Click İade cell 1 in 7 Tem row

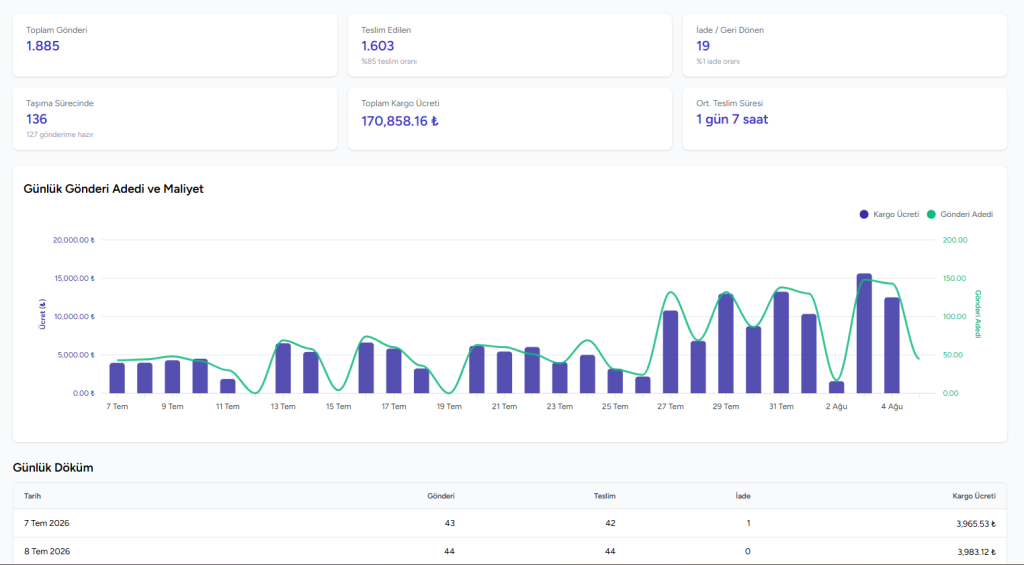748,523
